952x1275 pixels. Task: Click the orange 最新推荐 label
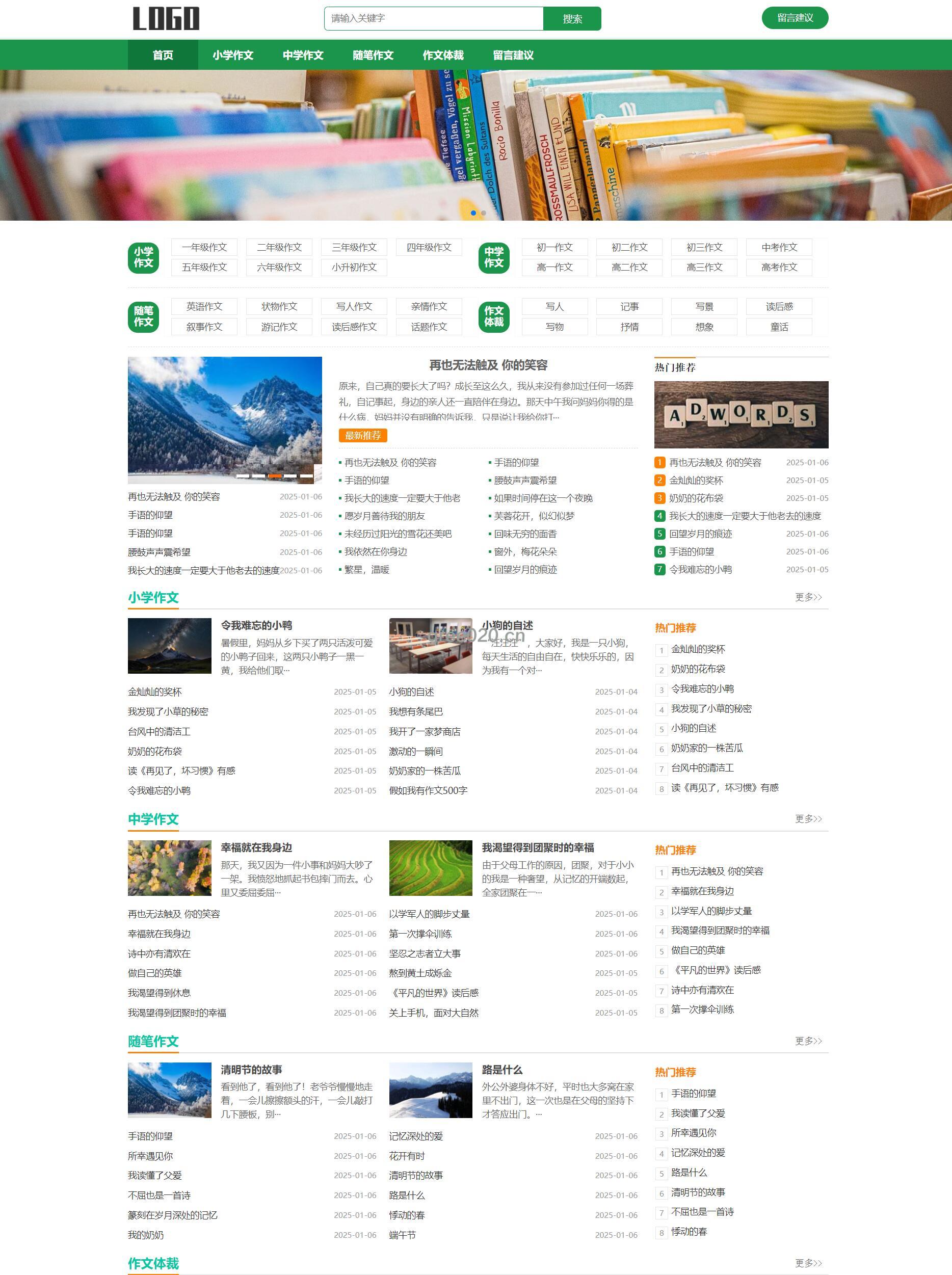click(362, 436)
